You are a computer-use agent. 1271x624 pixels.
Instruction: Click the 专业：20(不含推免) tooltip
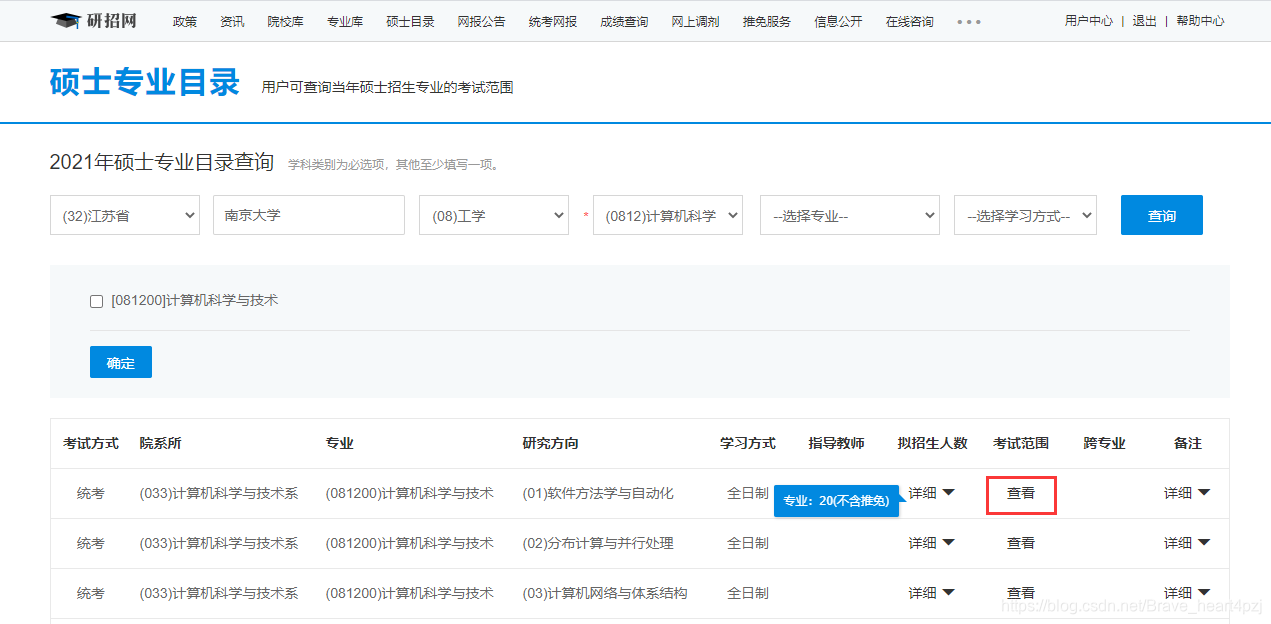836,501
